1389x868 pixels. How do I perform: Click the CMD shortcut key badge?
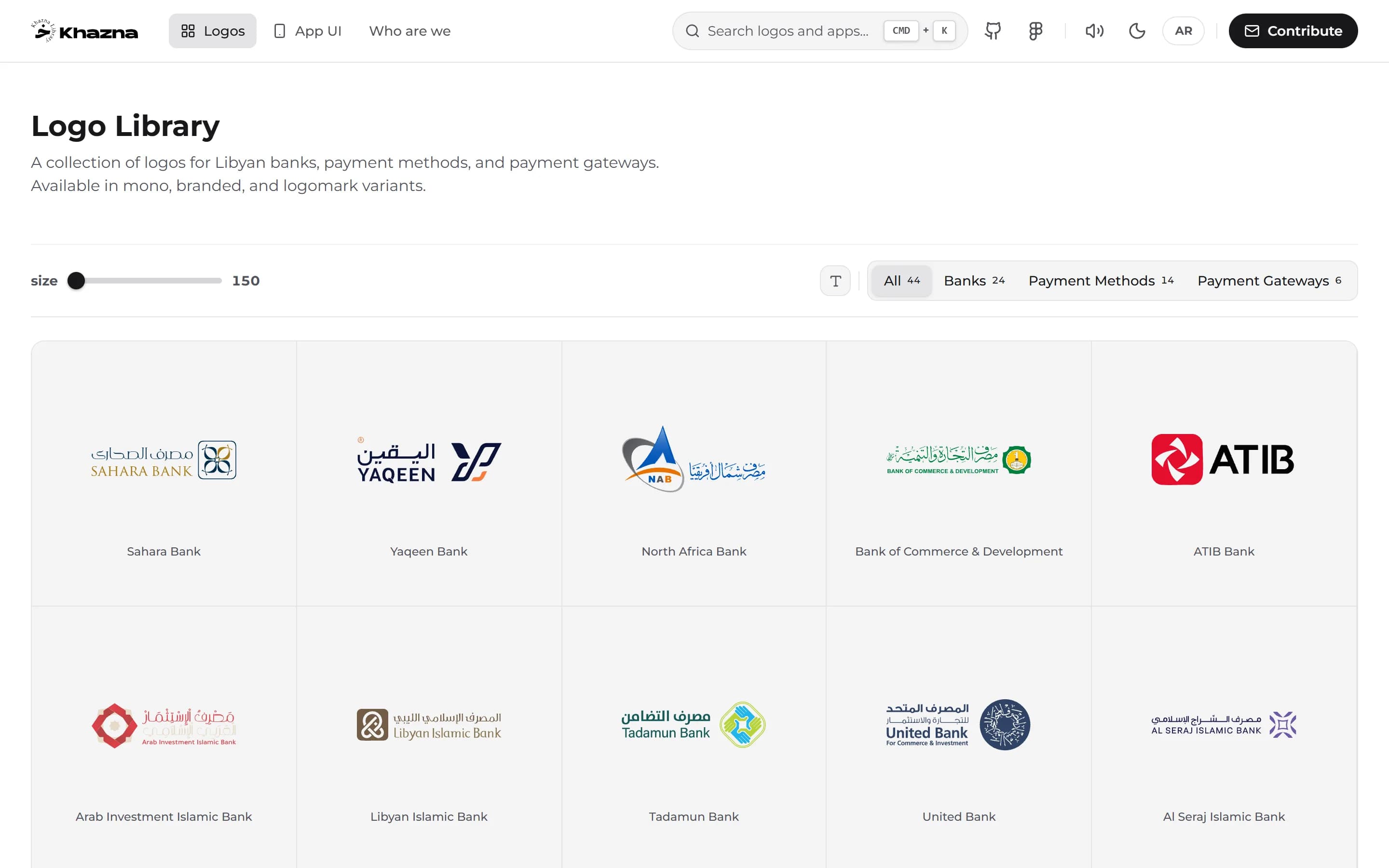point(901,31)
